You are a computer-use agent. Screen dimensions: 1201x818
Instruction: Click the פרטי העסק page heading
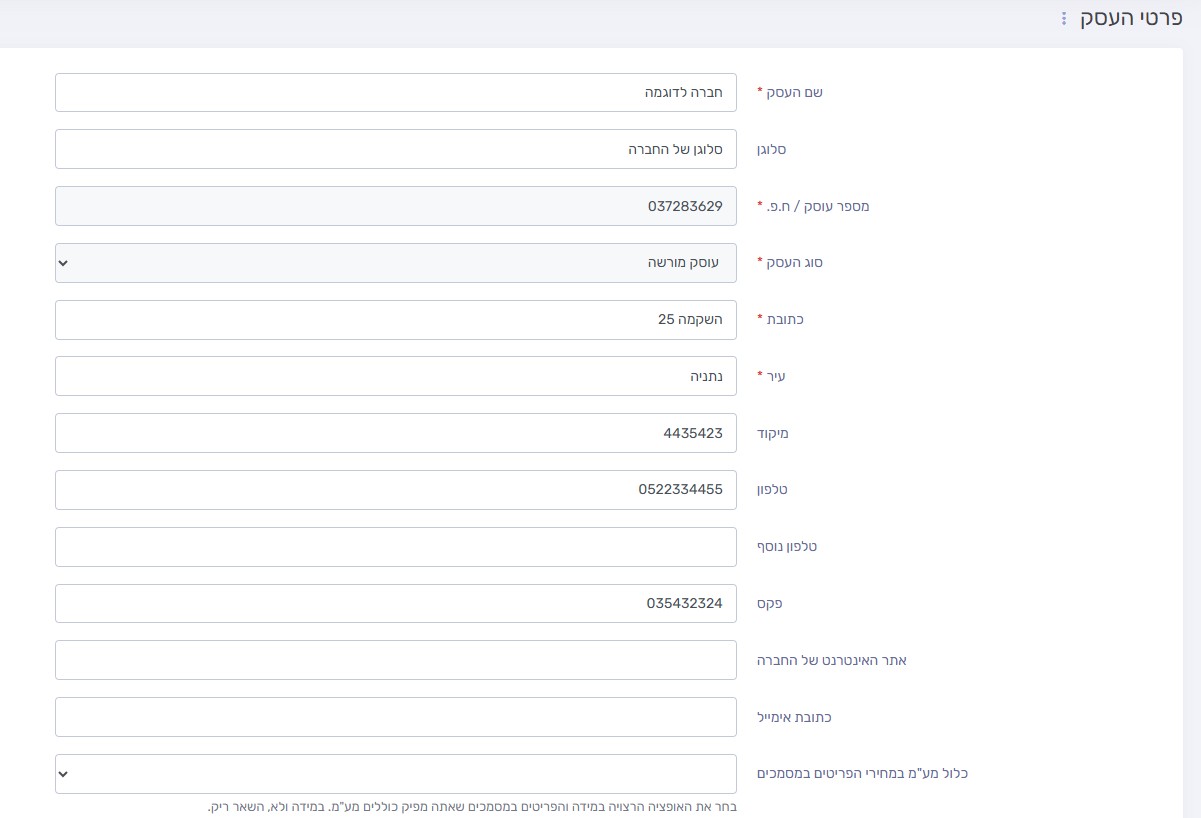click(x=1132, y=19)
